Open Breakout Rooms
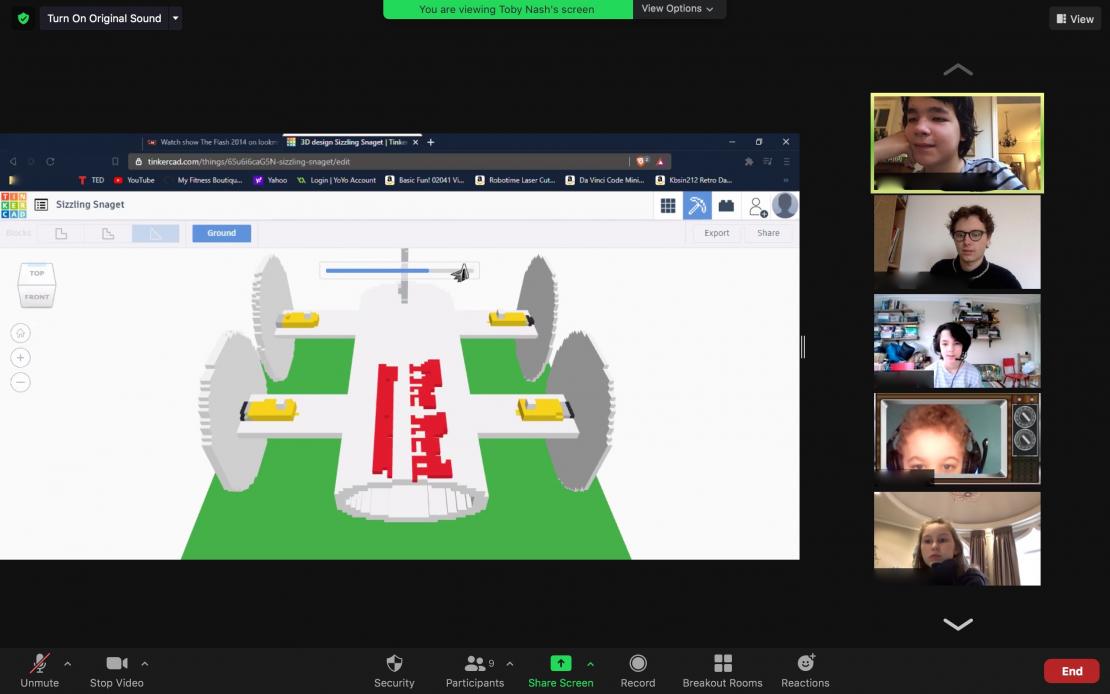This screenshot has height=694, width=1110. (x=722, y=664)
